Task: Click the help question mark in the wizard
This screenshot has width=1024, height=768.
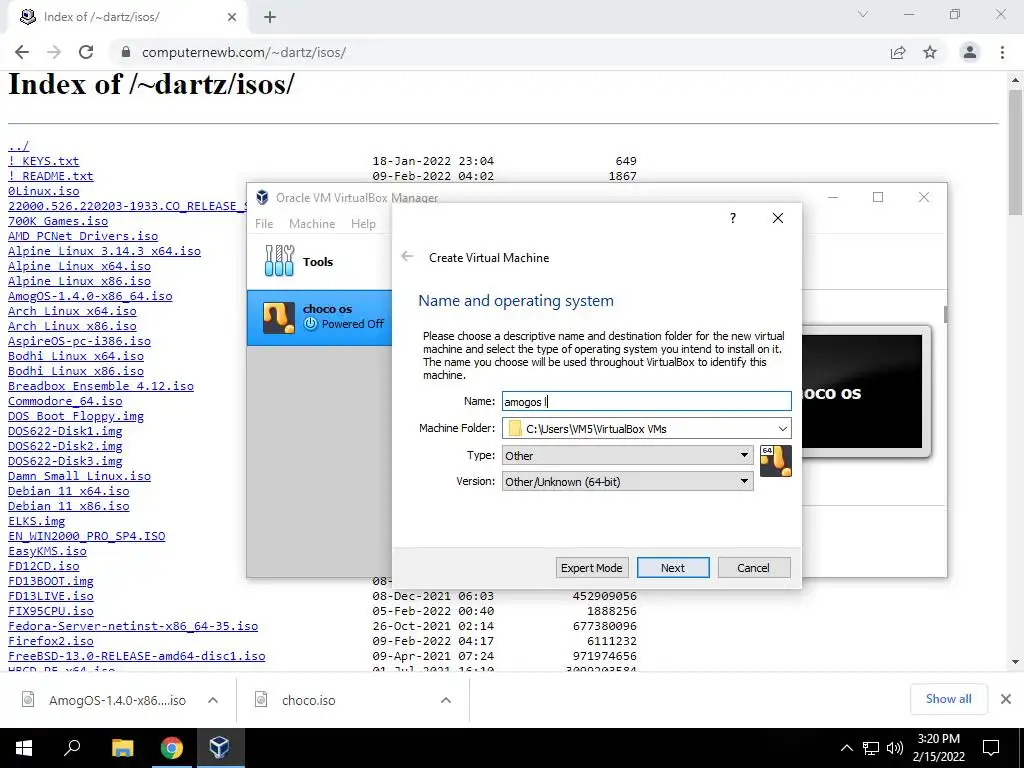Action: pos(733,217)
